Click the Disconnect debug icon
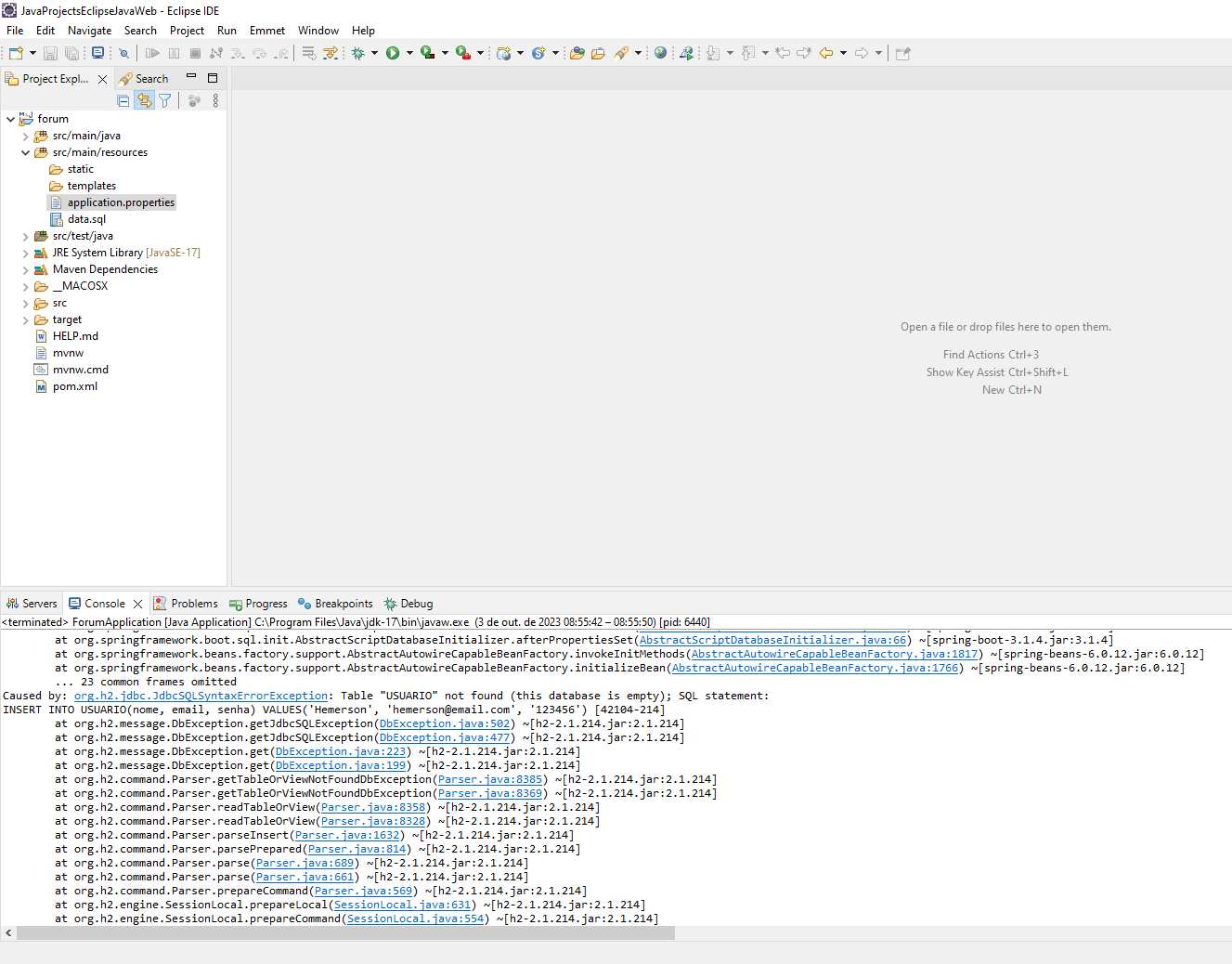The width and height of the screenshot is (1232, 964). click(216, 53)
